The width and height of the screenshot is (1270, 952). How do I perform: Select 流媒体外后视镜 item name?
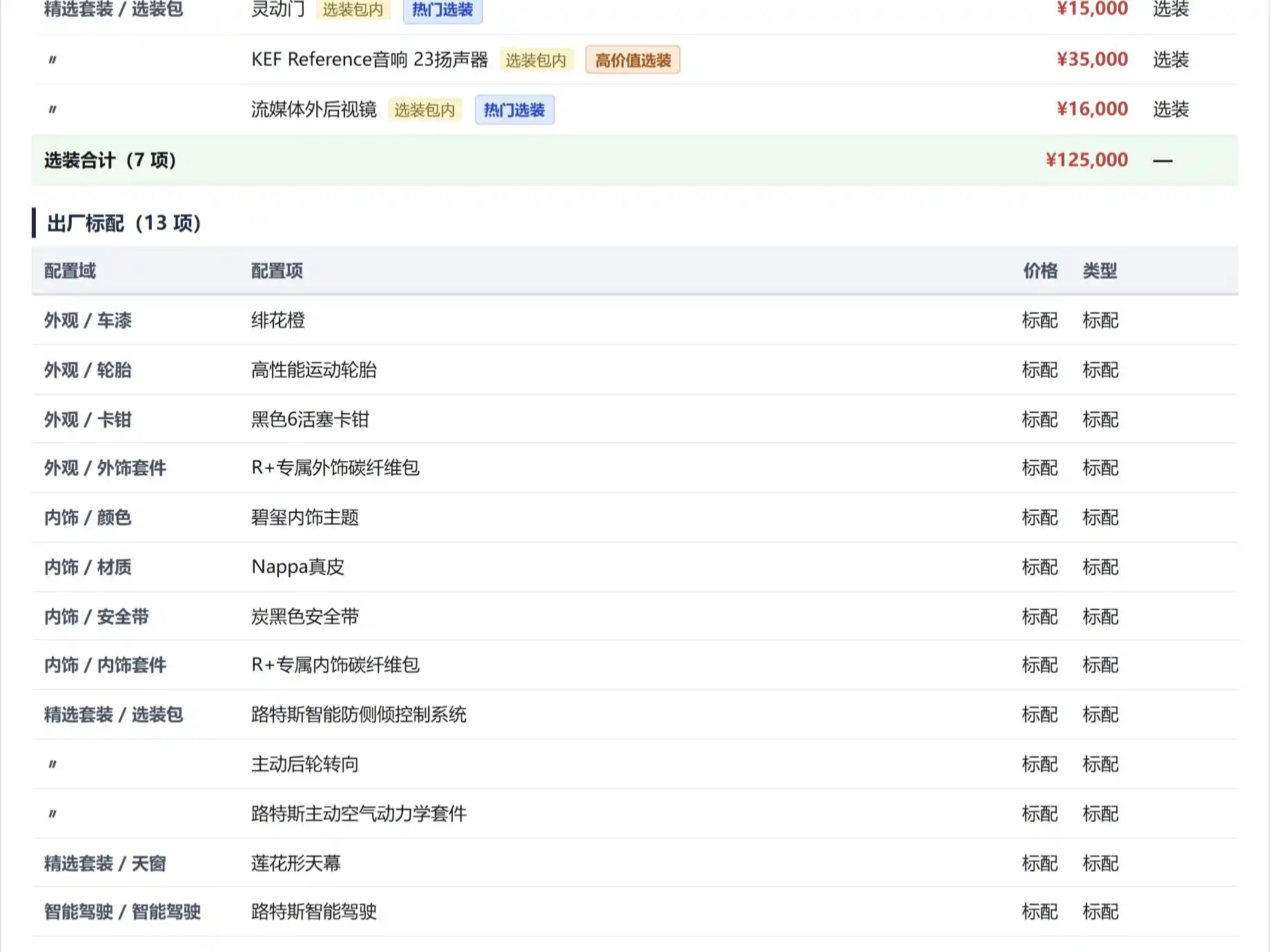point(314,109)
